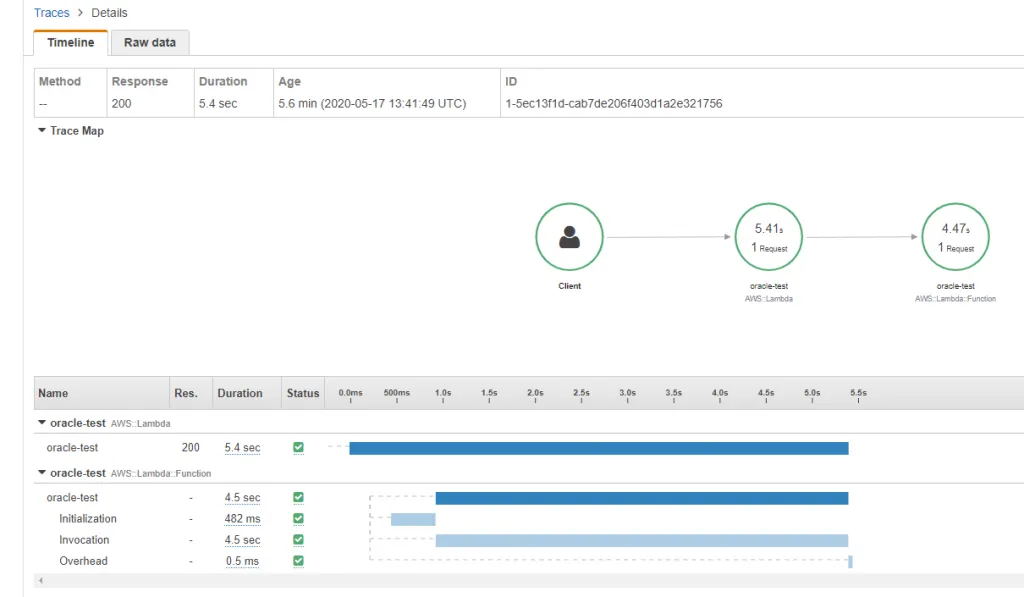Click the long light blue Invocation bar
The image size is (1024, 597).
641,540
